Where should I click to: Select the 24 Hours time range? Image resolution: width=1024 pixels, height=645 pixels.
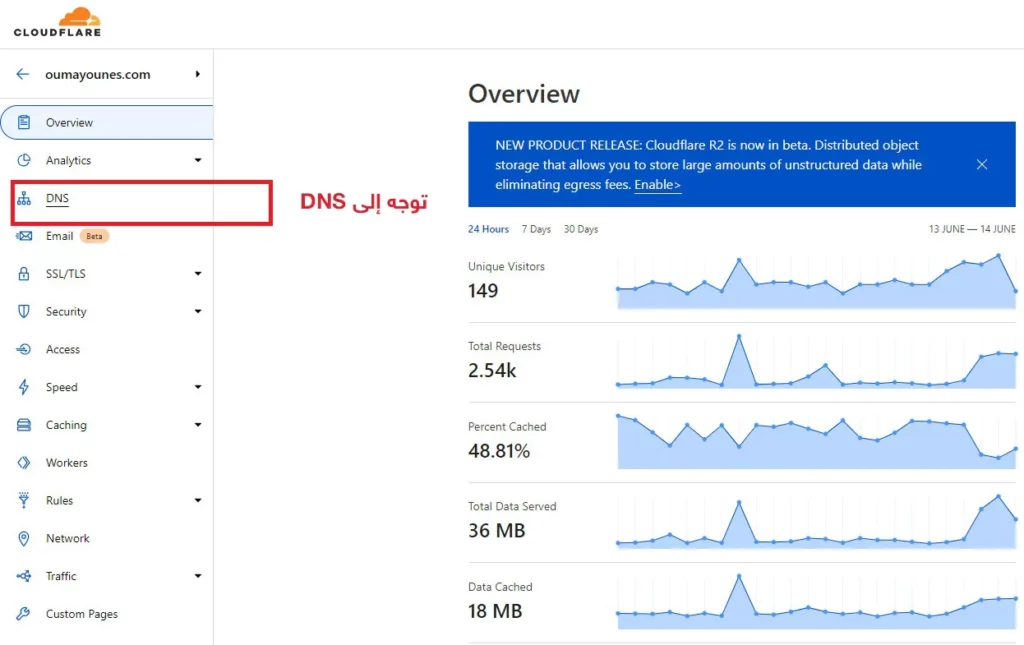coord(488,229)
